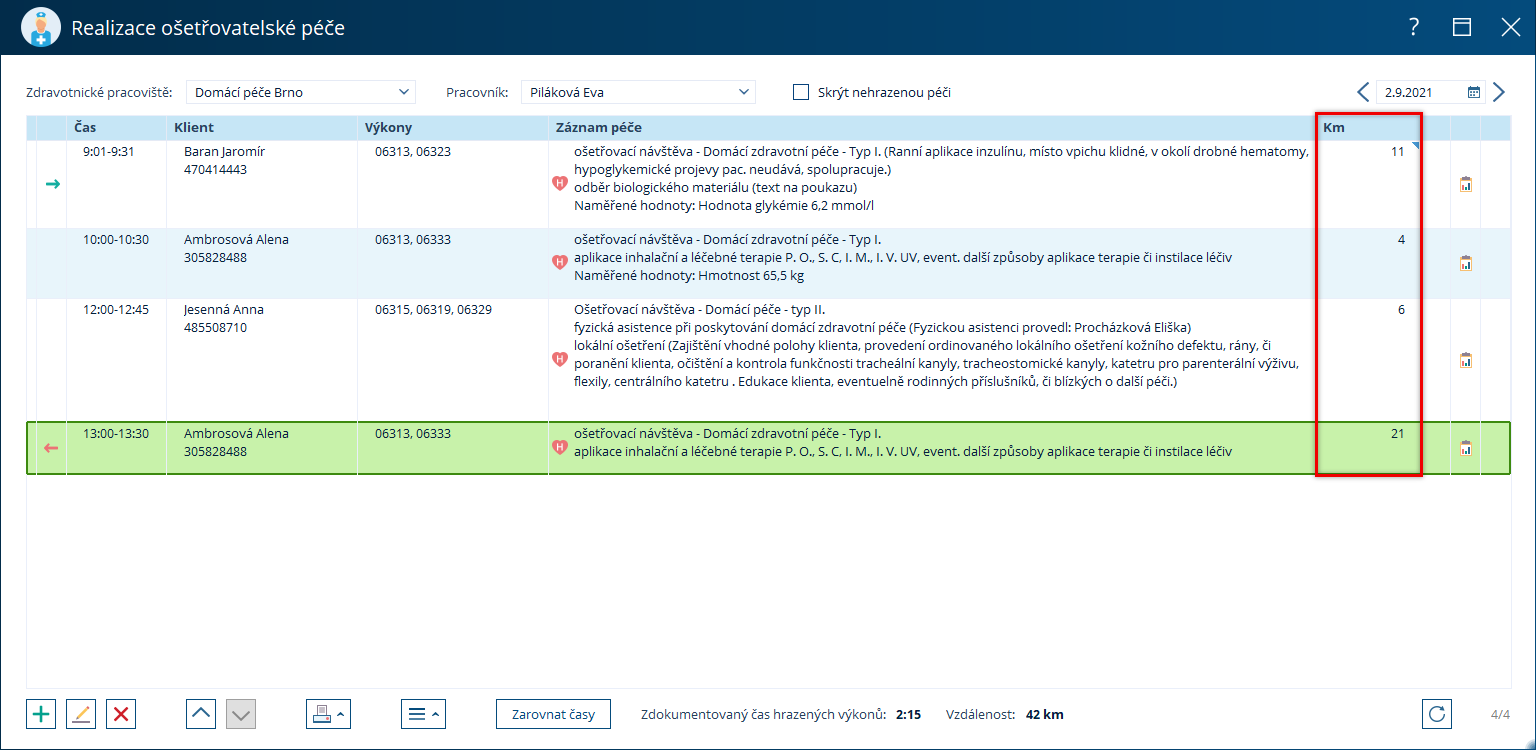Refresh the list with the reload icon
The image size is (1536, 750).
[1437, 714]
